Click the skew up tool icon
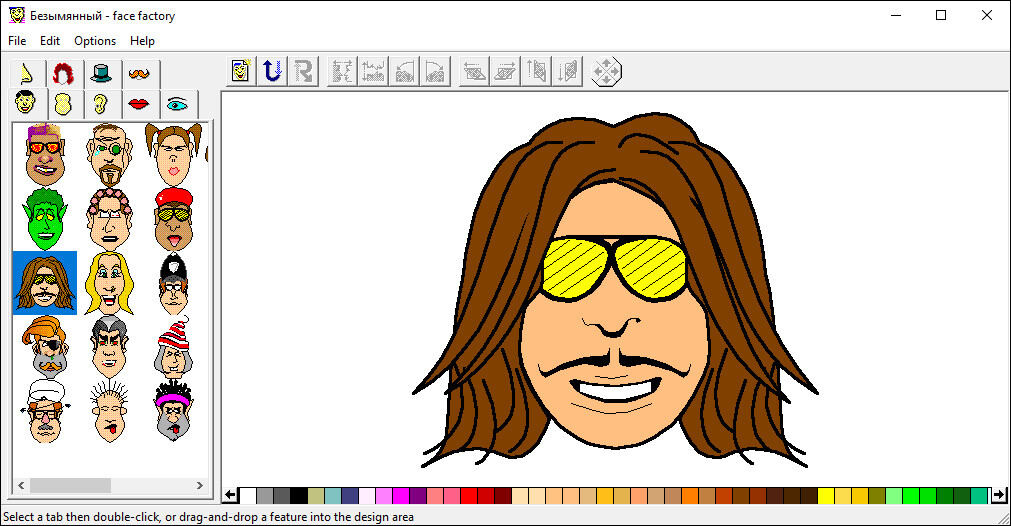 click(x=535, y=71)
